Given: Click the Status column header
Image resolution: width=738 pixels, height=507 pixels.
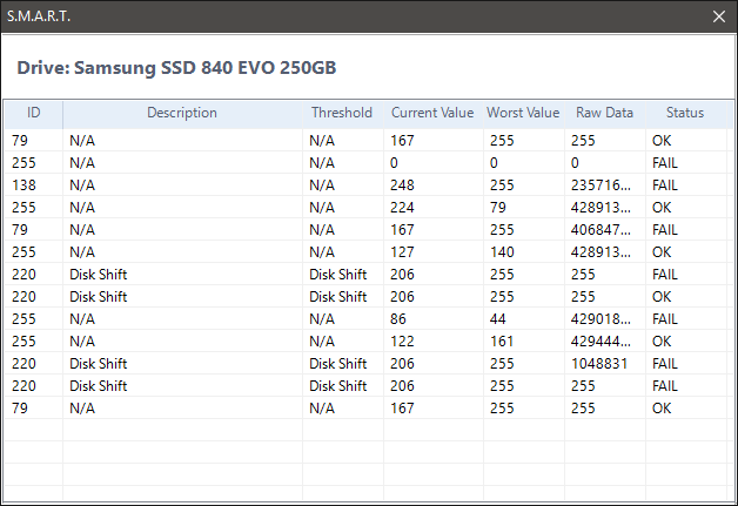Looking at the screenshot, I should point(685,113).
